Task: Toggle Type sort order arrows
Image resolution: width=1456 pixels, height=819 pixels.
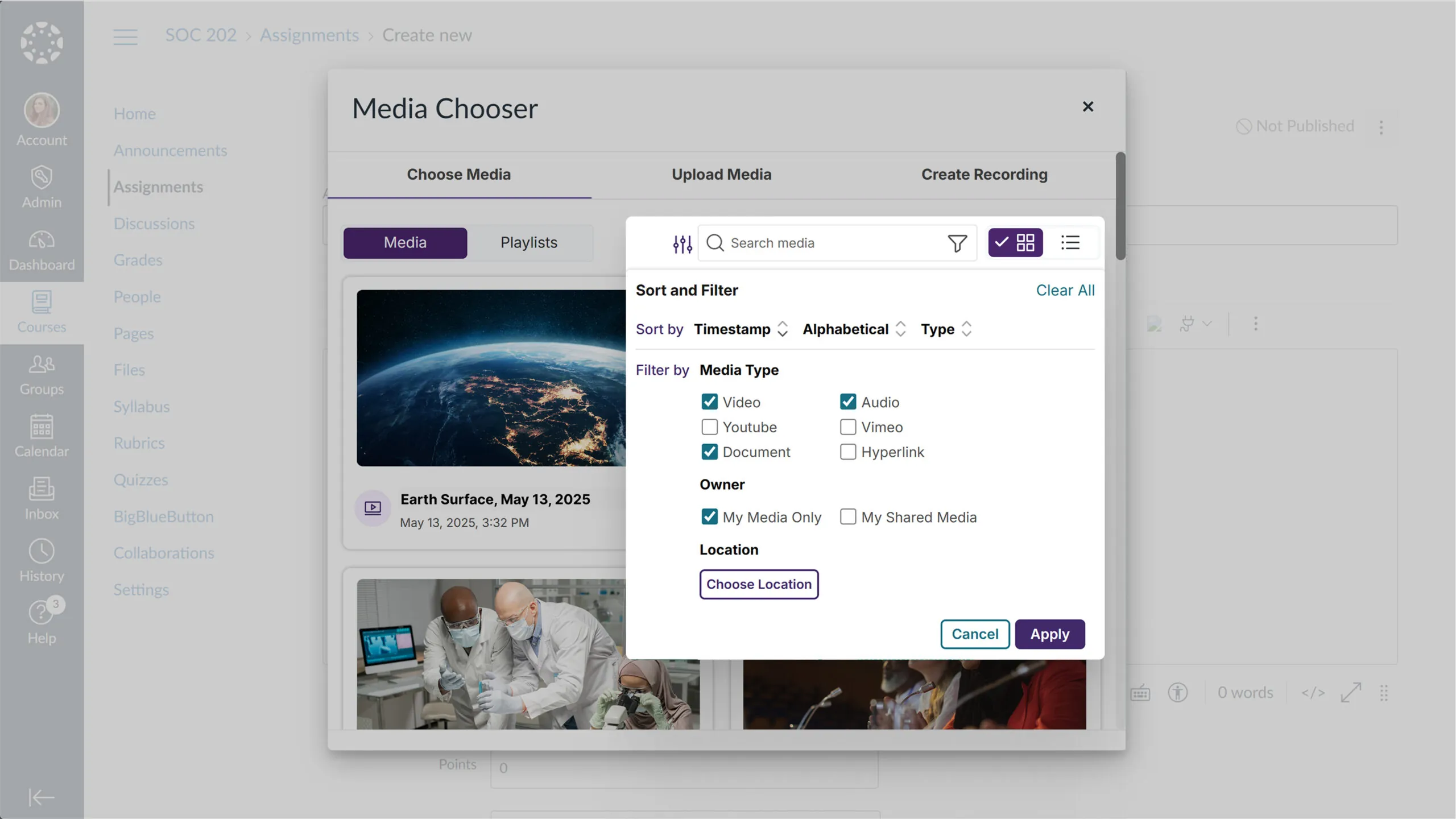Action: click(x=966, y=329)
